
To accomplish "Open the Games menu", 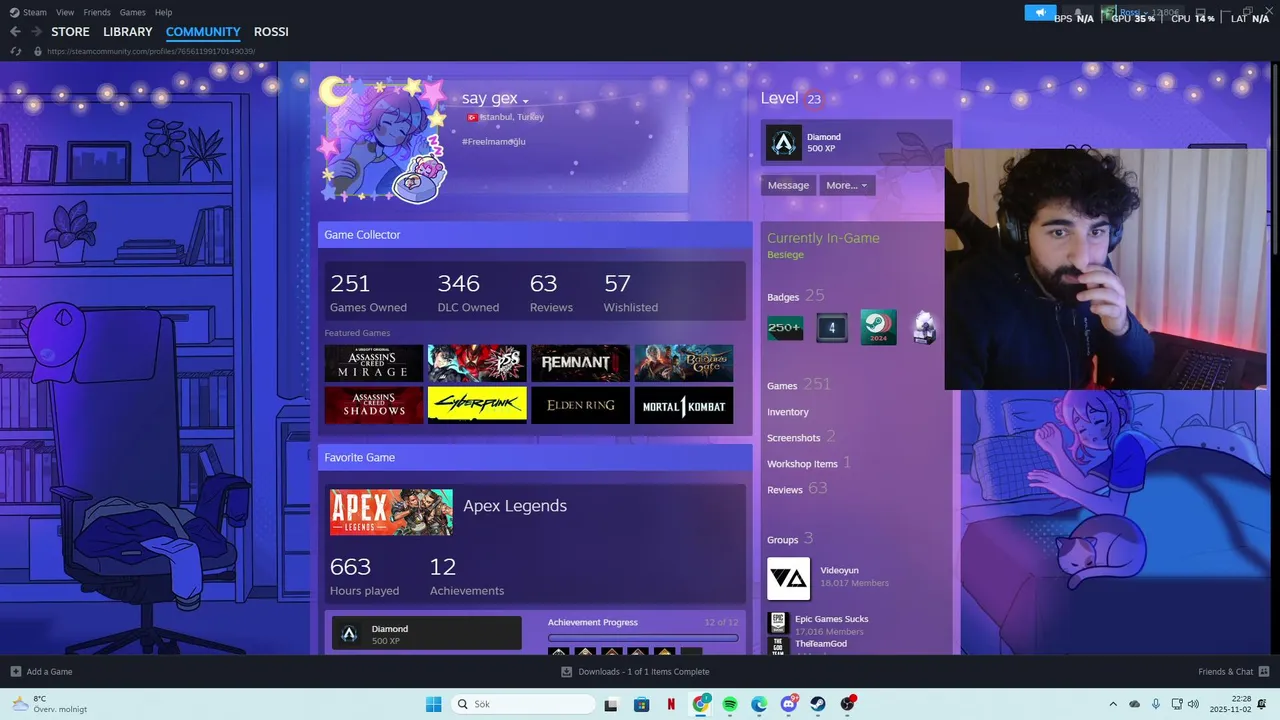I will 132,12.
